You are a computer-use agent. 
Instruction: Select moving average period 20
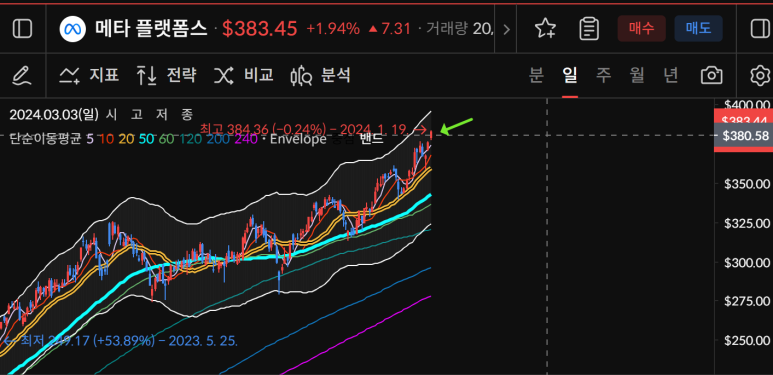(x=126, y=139)
